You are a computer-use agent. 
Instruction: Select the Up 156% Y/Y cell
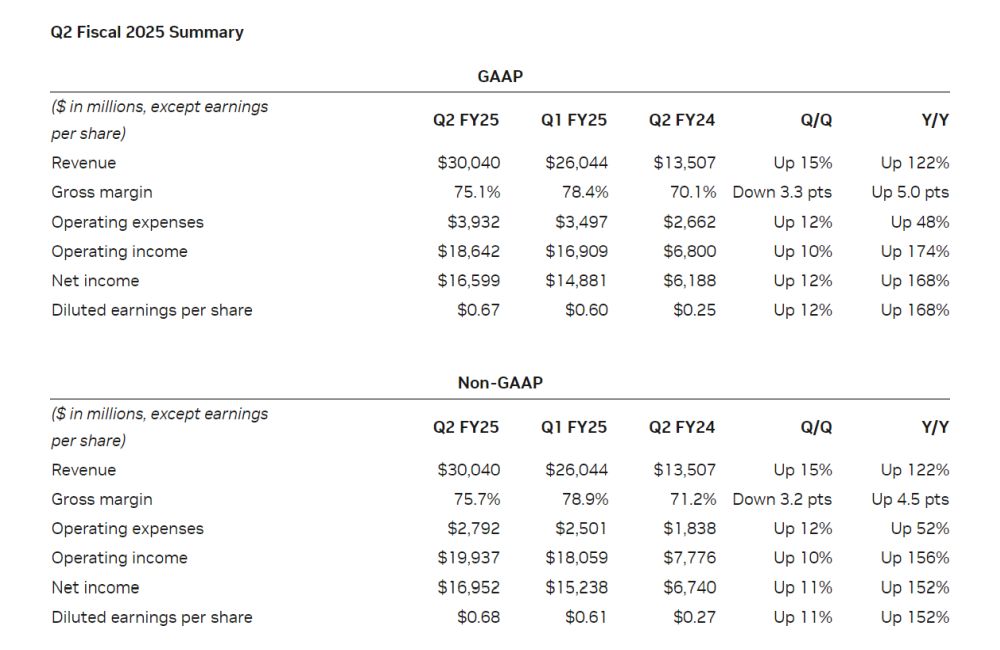click(915, 558)
